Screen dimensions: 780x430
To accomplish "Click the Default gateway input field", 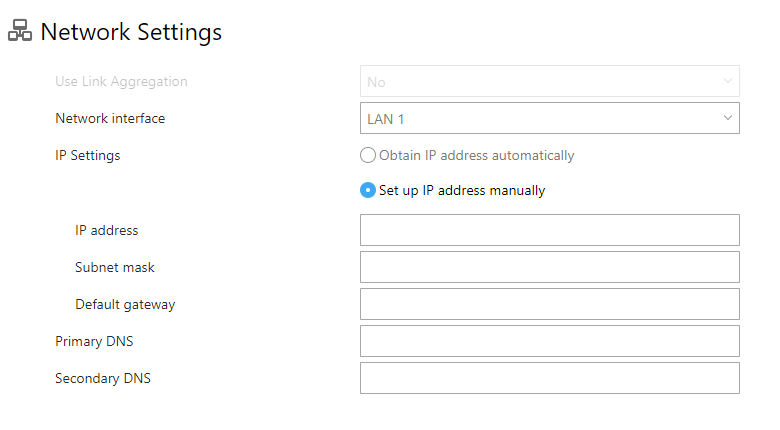I will pos(550,304).
